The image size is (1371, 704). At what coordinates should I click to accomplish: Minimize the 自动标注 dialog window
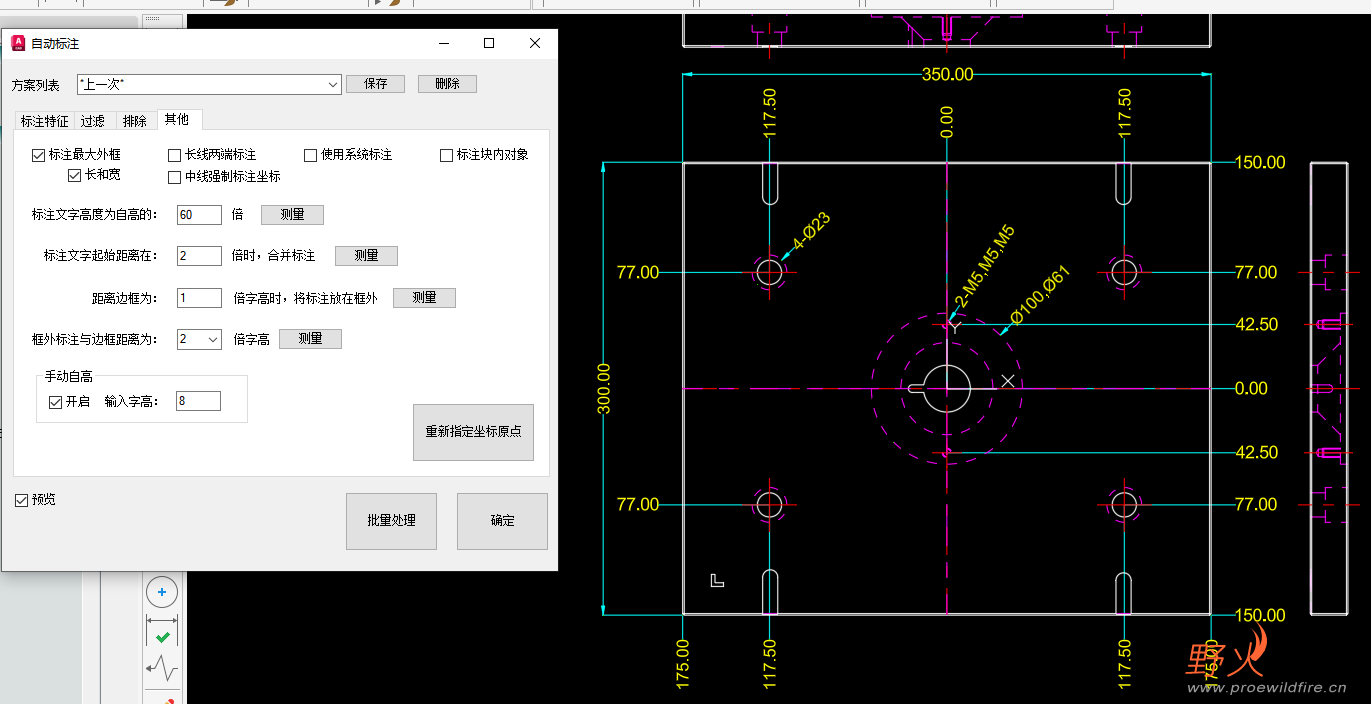(443, 43)
